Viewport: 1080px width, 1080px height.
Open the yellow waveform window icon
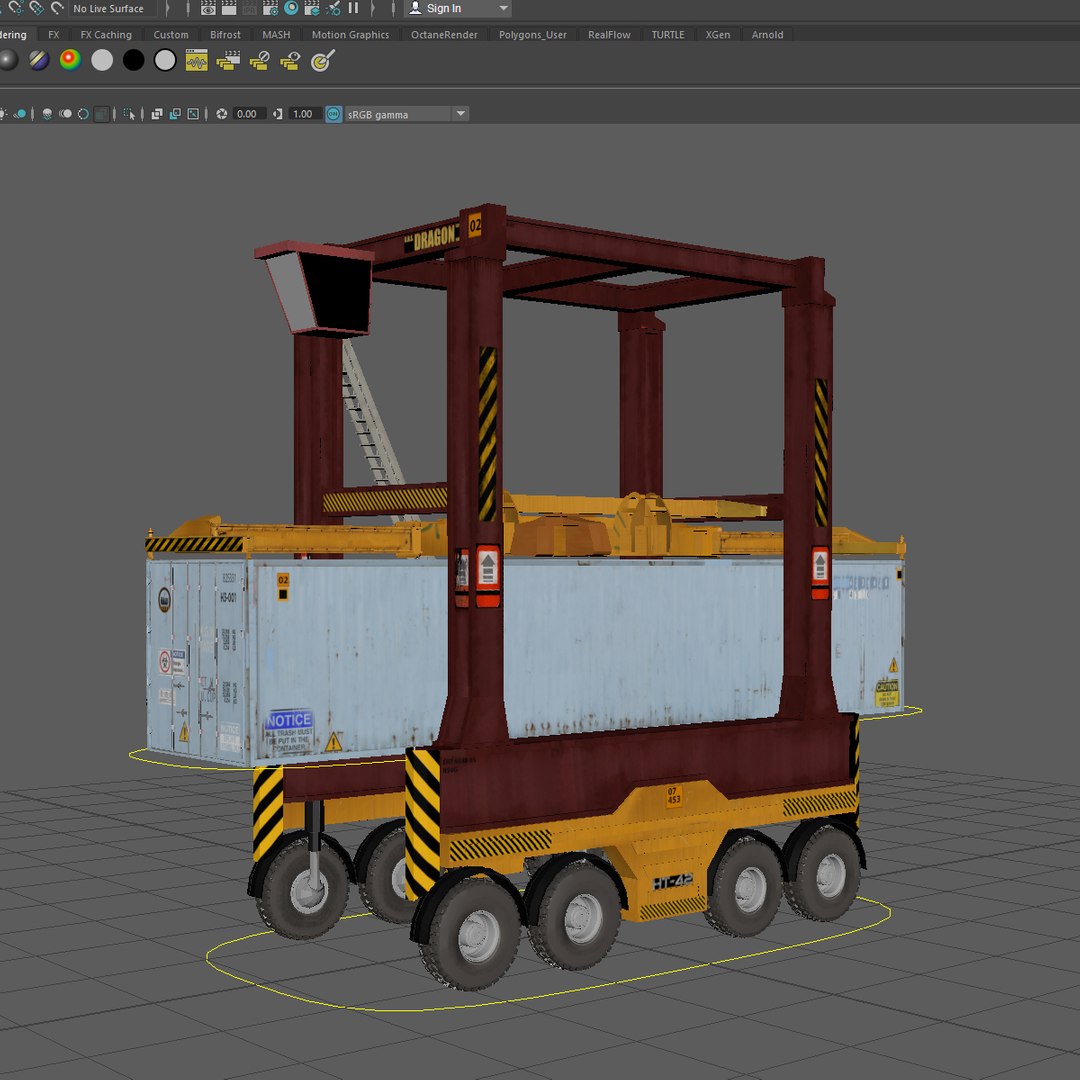[x=197, y=61]
